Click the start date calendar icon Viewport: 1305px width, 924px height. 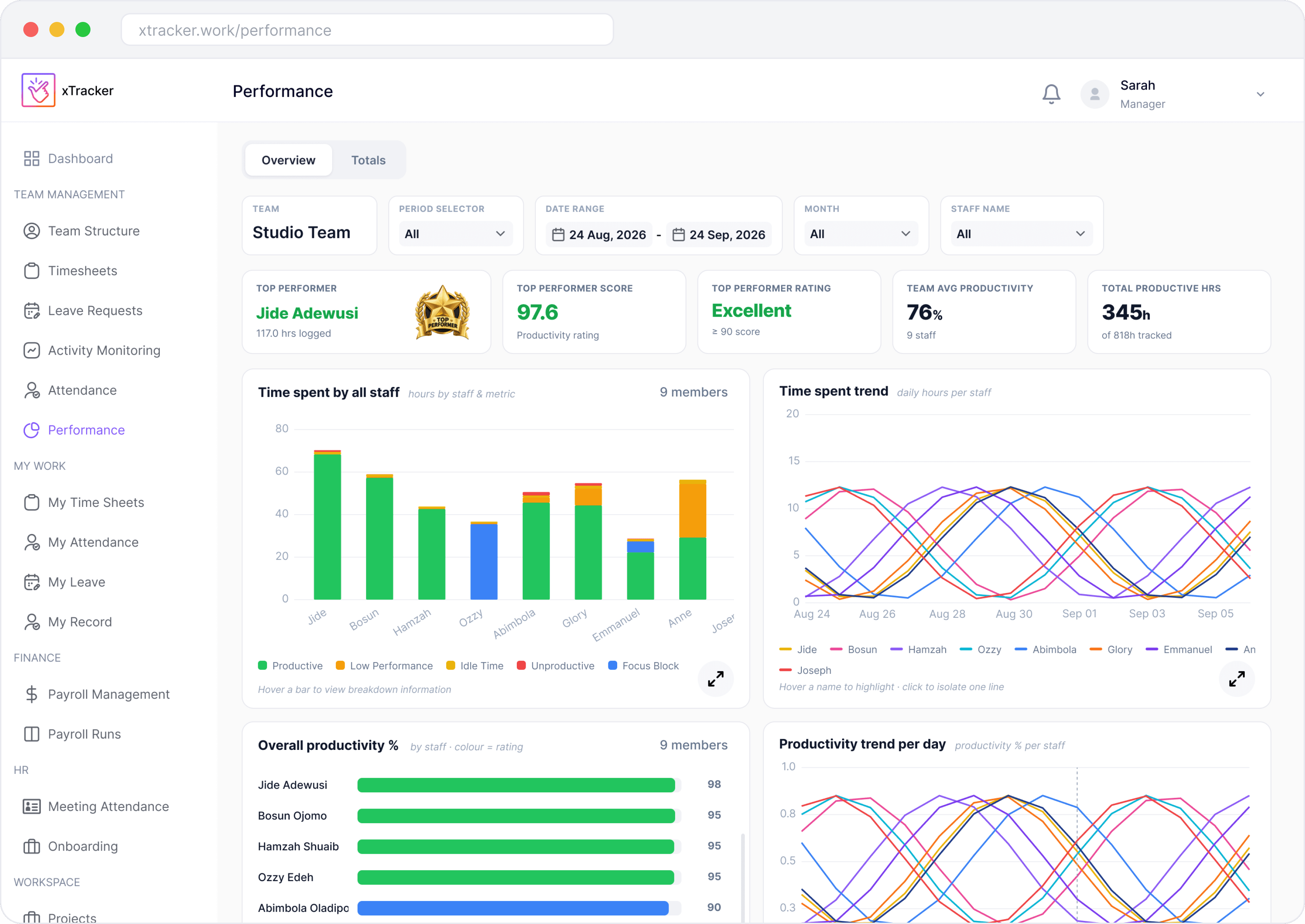(x=558, y=234)
